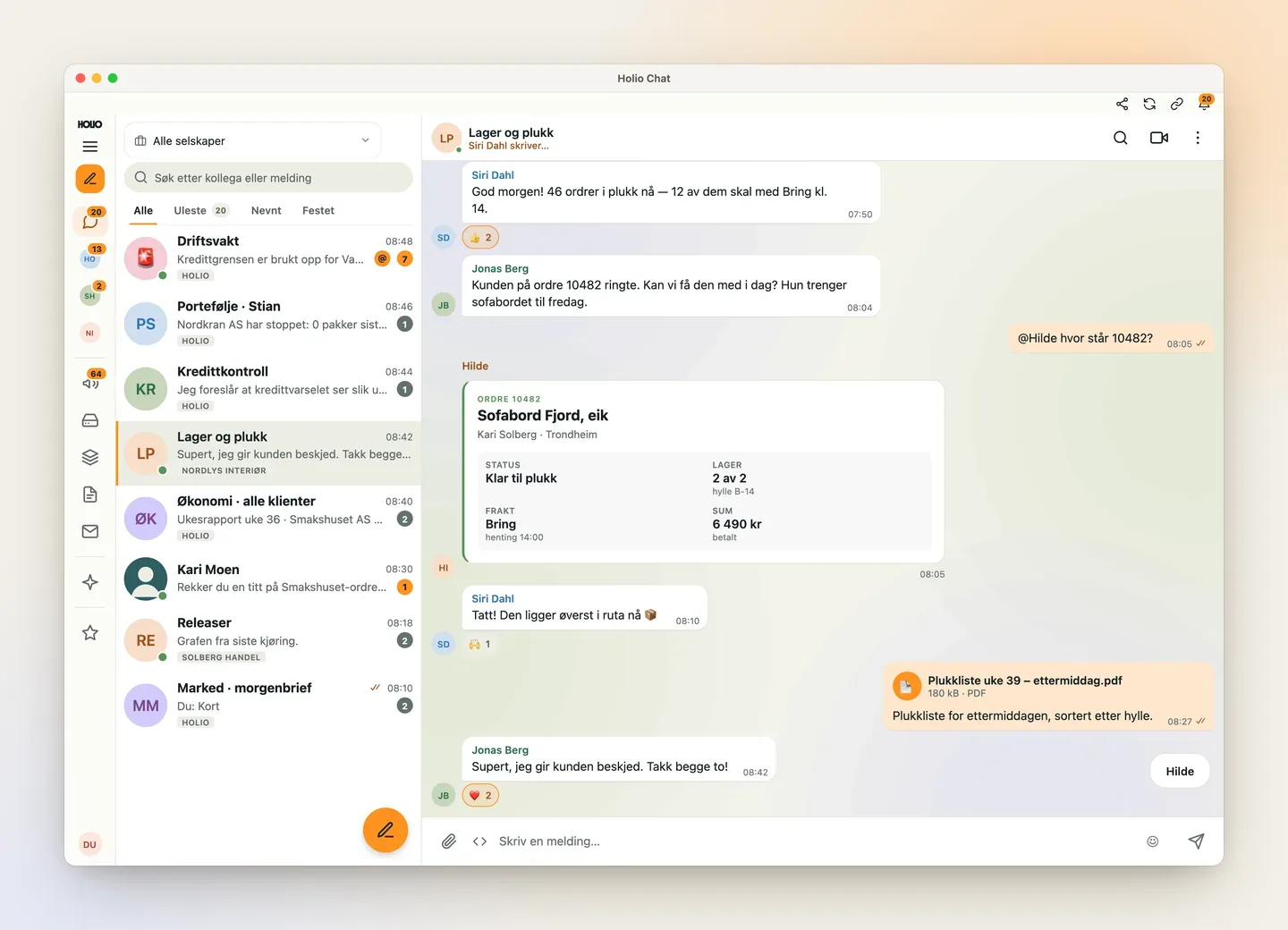This screenshot has height=930, width=1288.
Task: Click the floating orange new chat button
Action: point(386,830)
